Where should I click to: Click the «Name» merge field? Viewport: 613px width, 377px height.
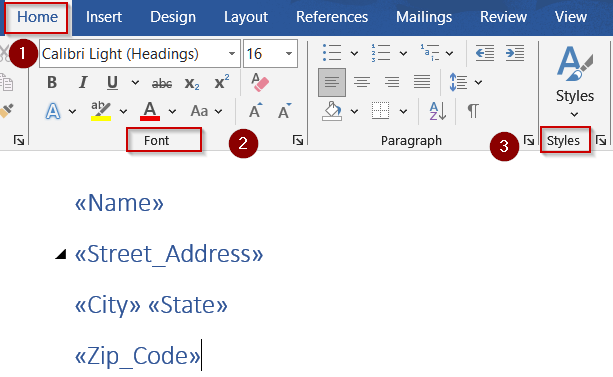[x=119, y=203]
